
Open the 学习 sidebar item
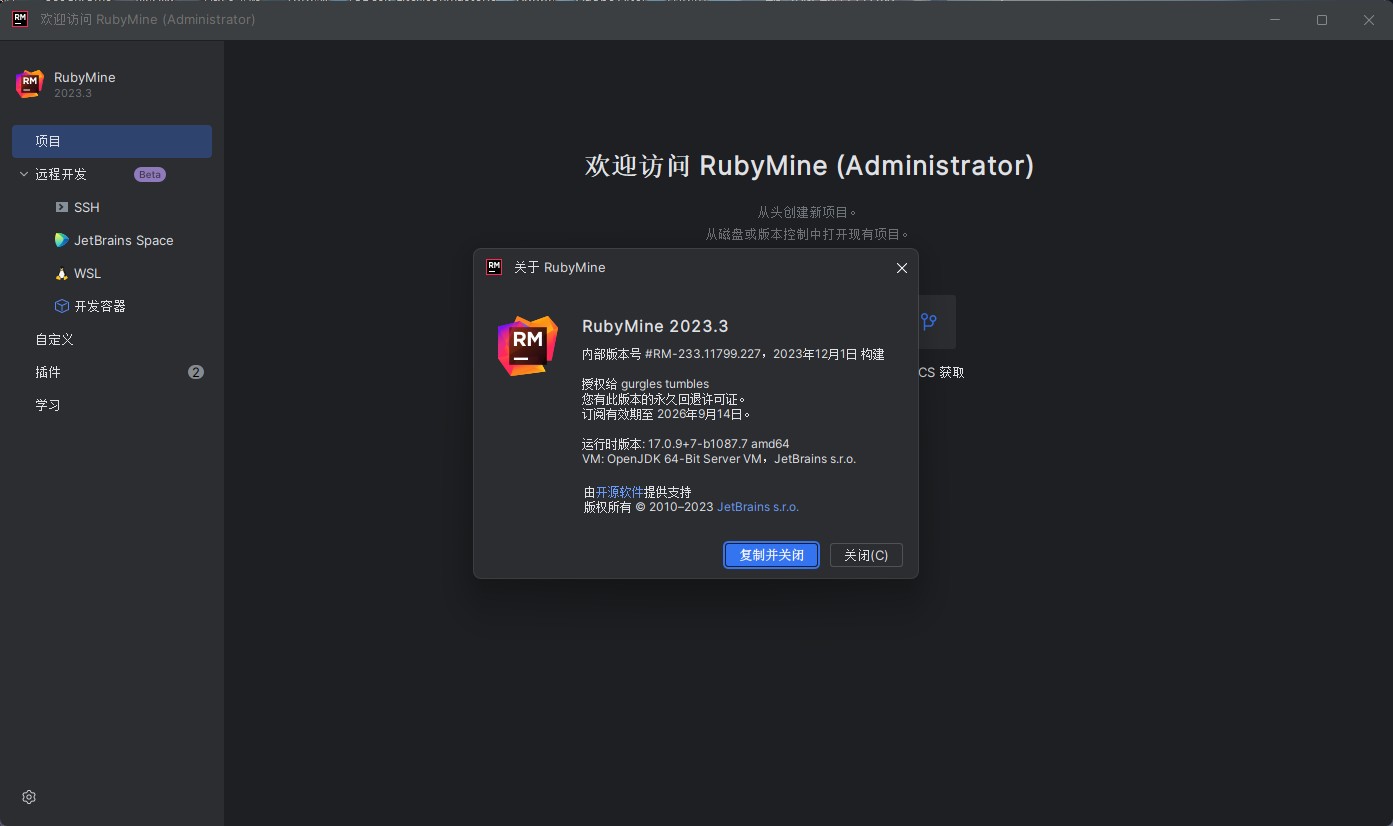point(112,405)
